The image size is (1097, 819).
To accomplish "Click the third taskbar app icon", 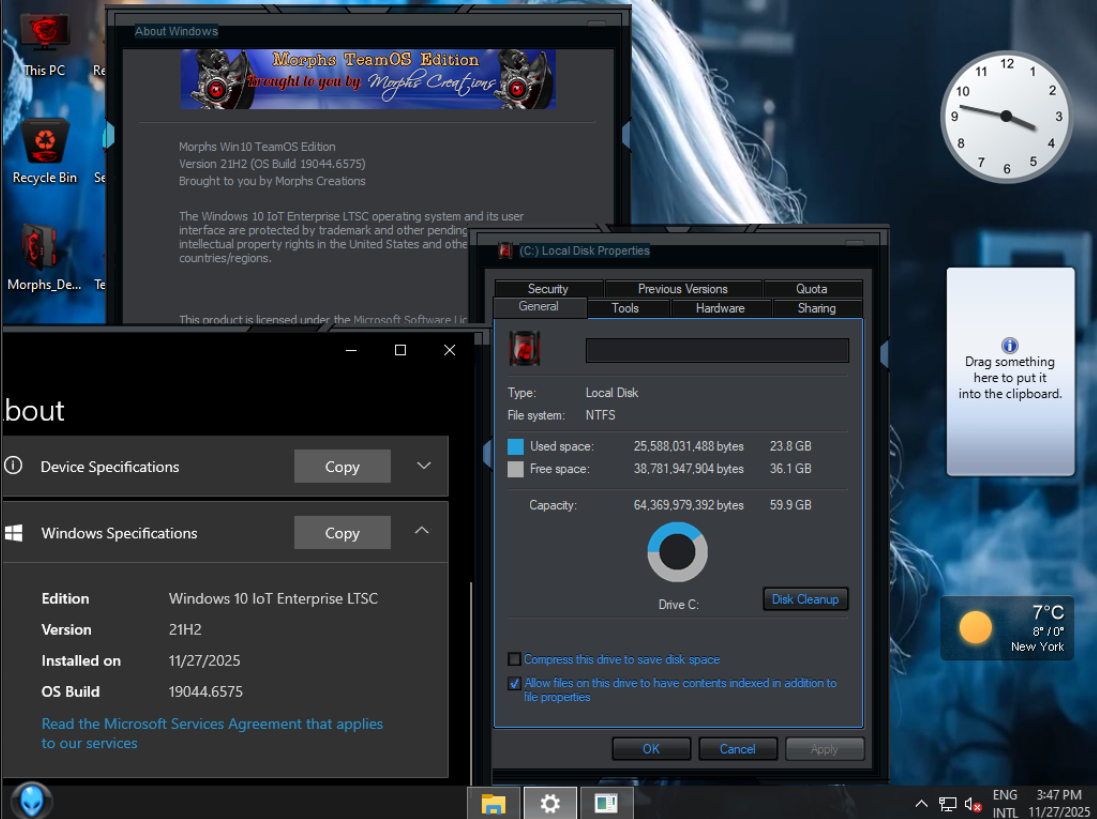I will pos(606,804).
